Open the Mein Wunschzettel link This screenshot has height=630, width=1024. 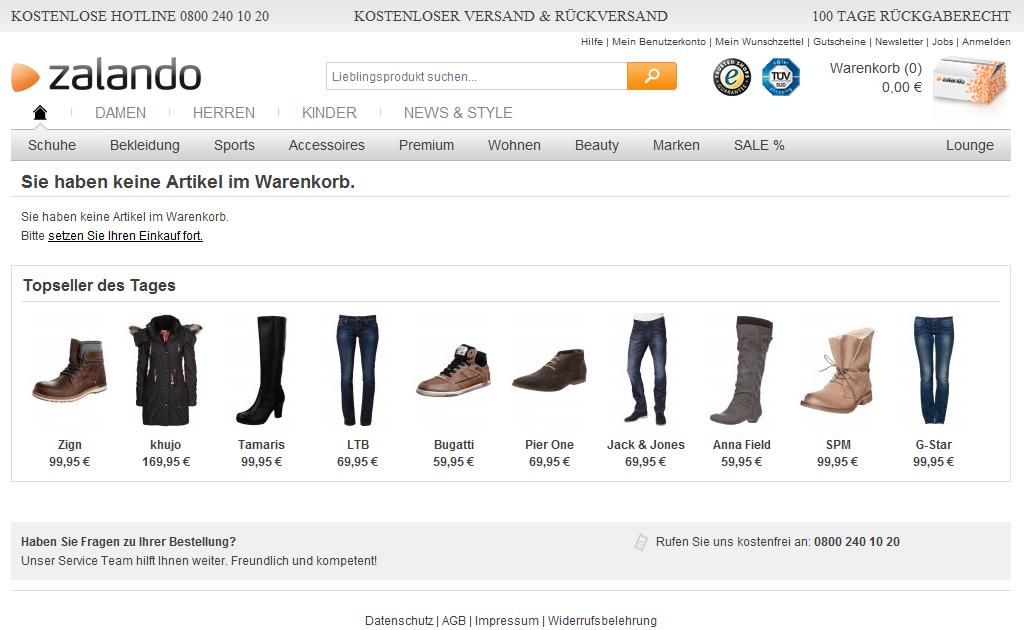click(759, 42)
